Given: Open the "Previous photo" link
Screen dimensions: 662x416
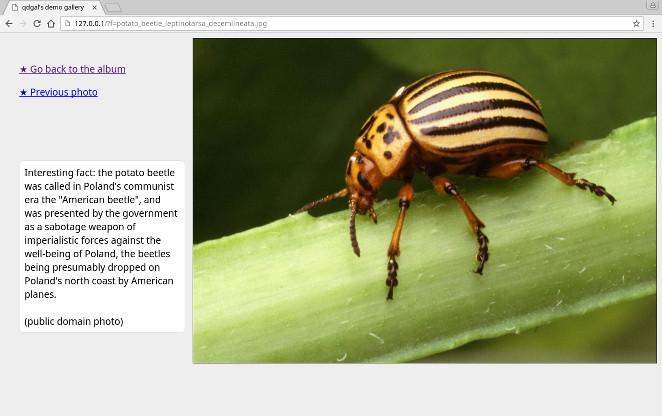Looking at the screenshot, I should [58, 92].
